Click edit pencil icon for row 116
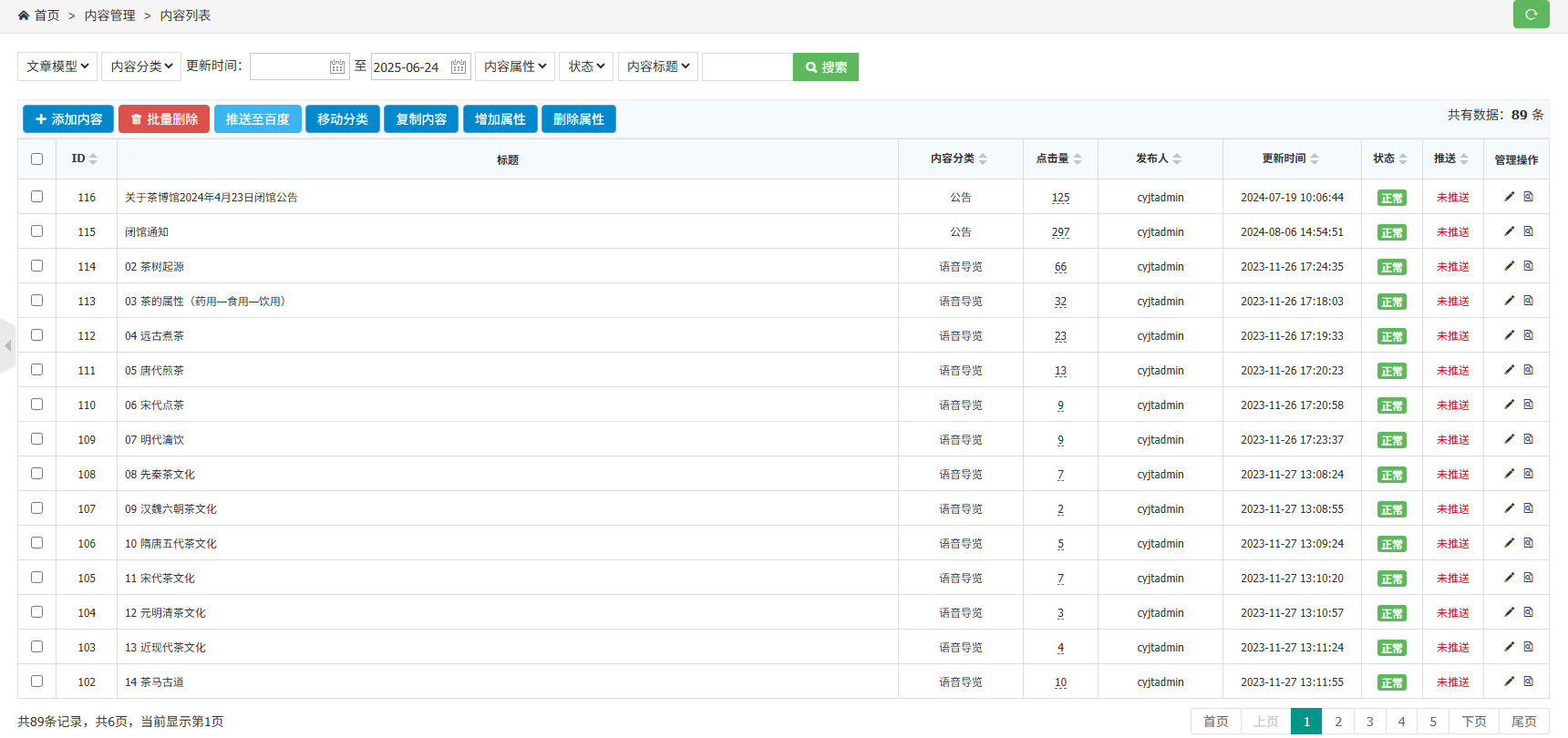 click(x=1509, y=197)
